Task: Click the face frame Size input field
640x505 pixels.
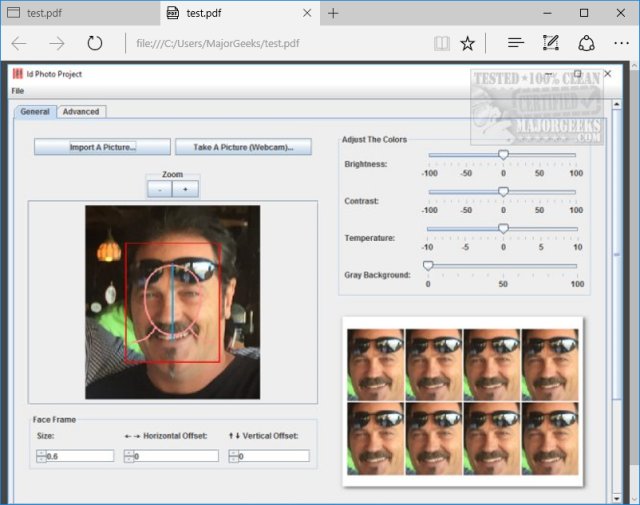Action: click(x=80, y=456)
